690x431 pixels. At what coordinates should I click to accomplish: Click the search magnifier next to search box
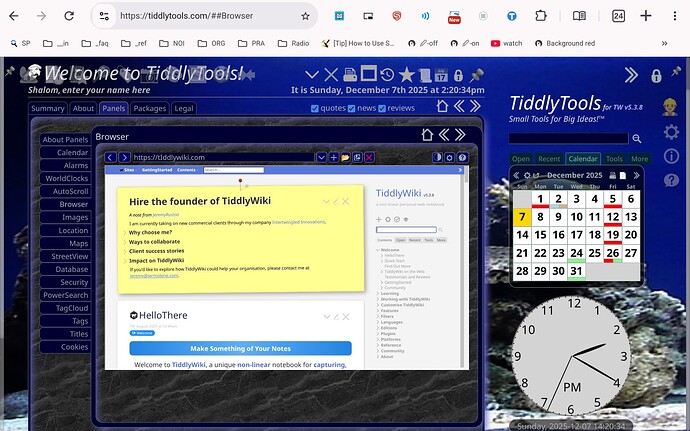click(x=637, y=139)
